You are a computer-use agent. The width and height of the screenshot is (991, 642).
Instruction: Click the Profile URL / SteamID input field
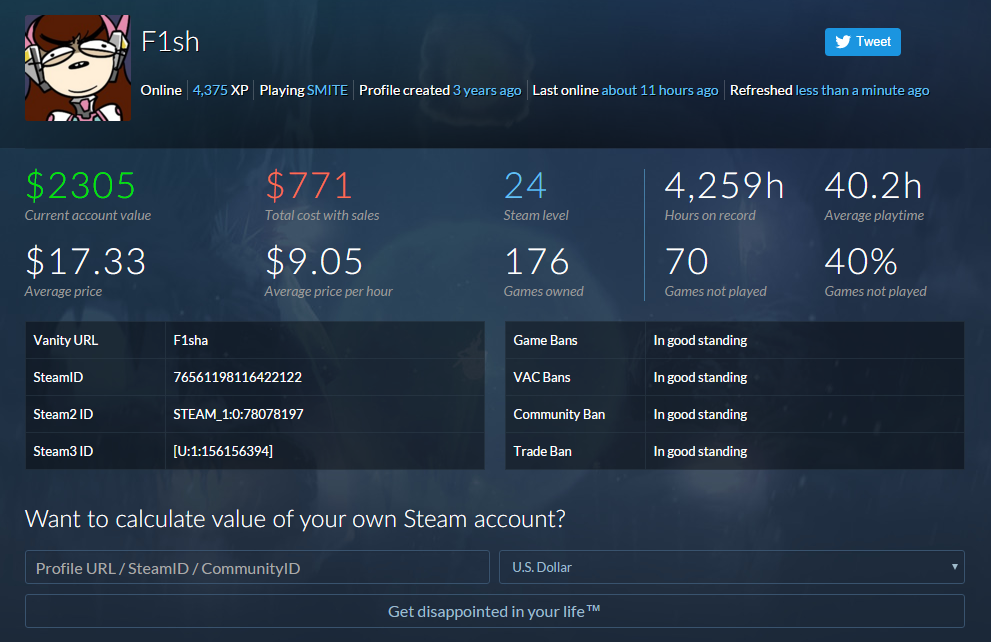[x=257, y=567]
